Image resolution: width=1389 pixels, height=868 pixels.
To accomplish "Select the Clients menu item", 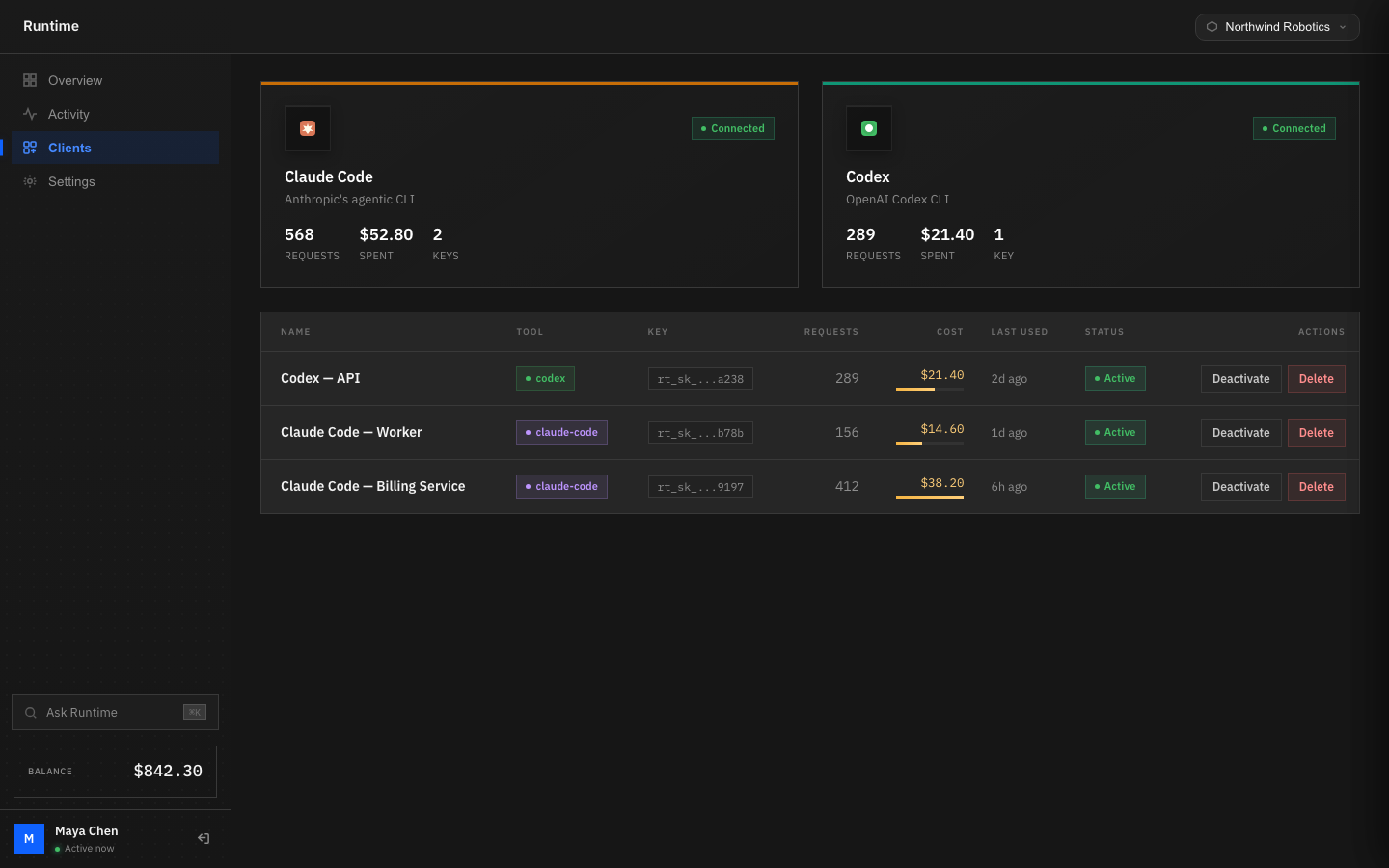I will pyautogui.click(x=115, y=148).
